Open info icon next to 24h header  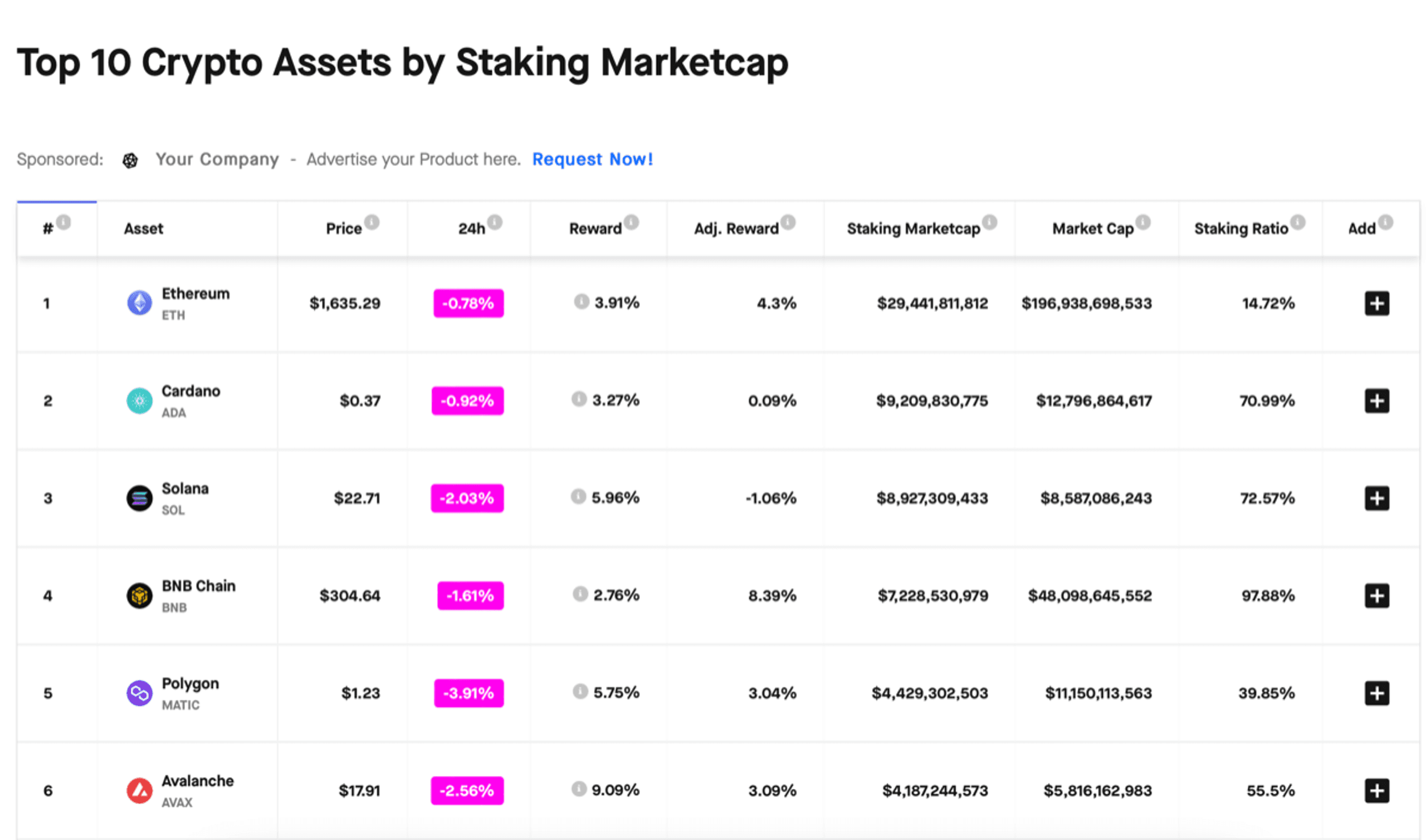(x=495, y=222)
